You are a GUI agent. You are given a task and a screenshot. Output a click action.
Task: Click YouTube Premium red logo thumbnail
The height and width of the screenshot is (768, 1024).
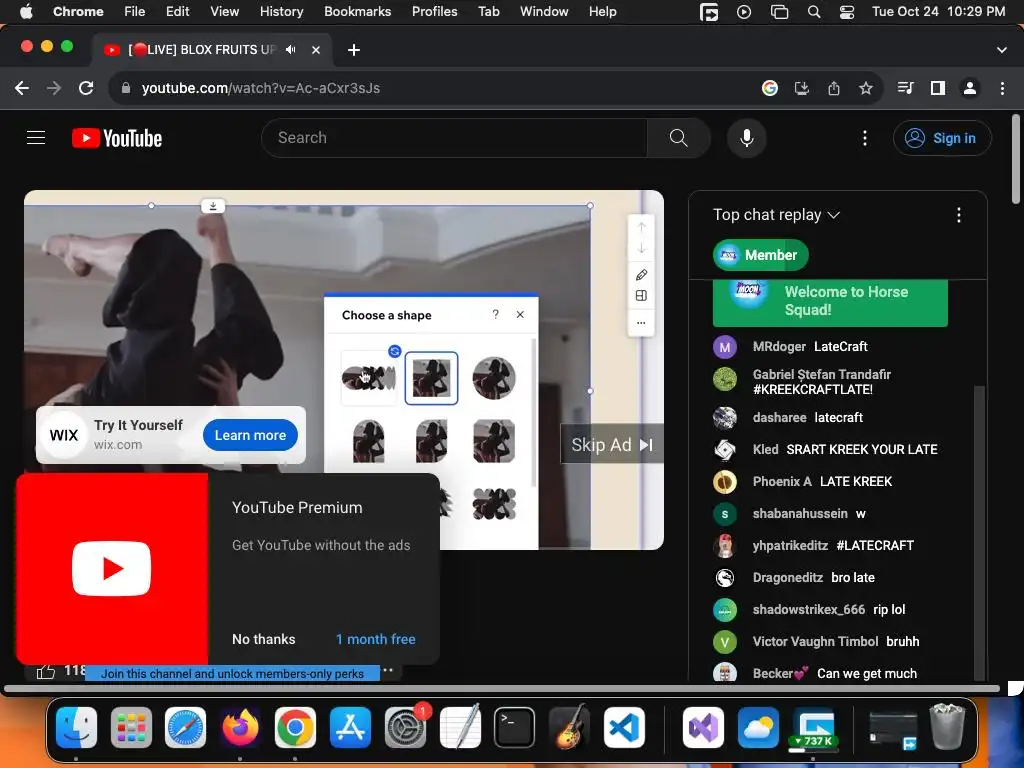coord(112,569)
